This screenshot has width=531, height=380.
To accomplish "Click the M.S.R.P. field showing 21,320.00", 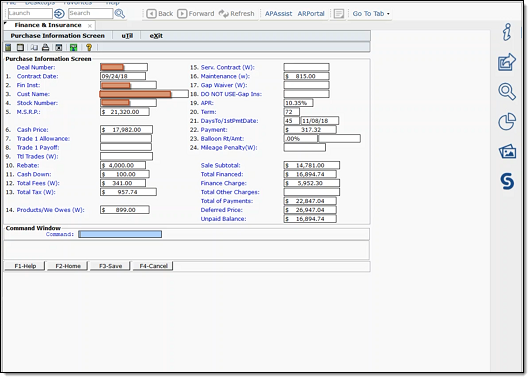I will (125, 112).
